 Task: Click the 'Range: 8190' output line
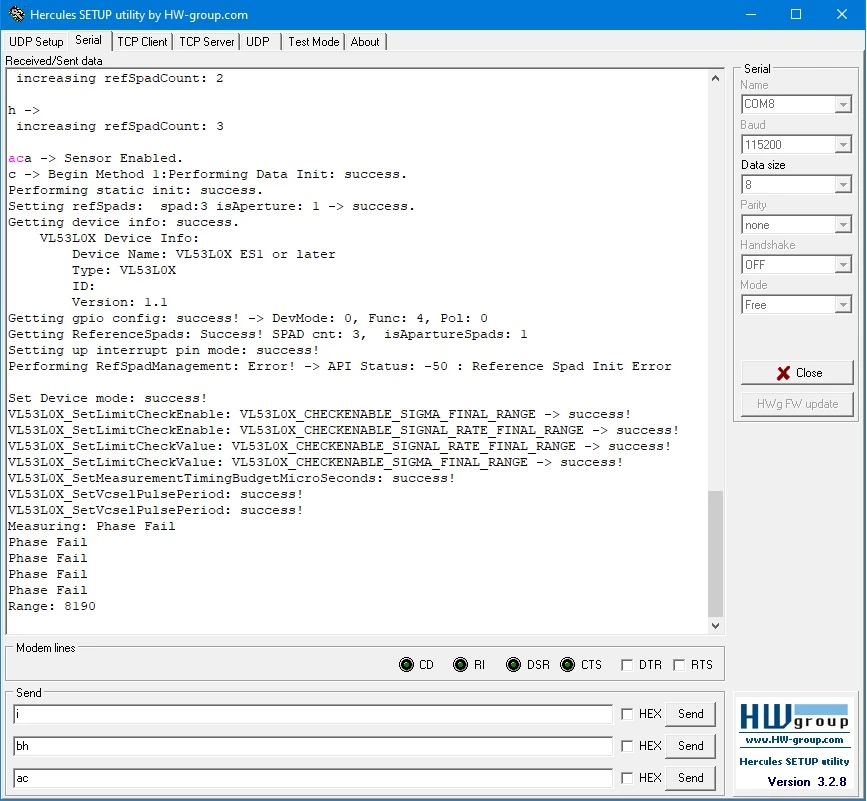pos(52,606)
